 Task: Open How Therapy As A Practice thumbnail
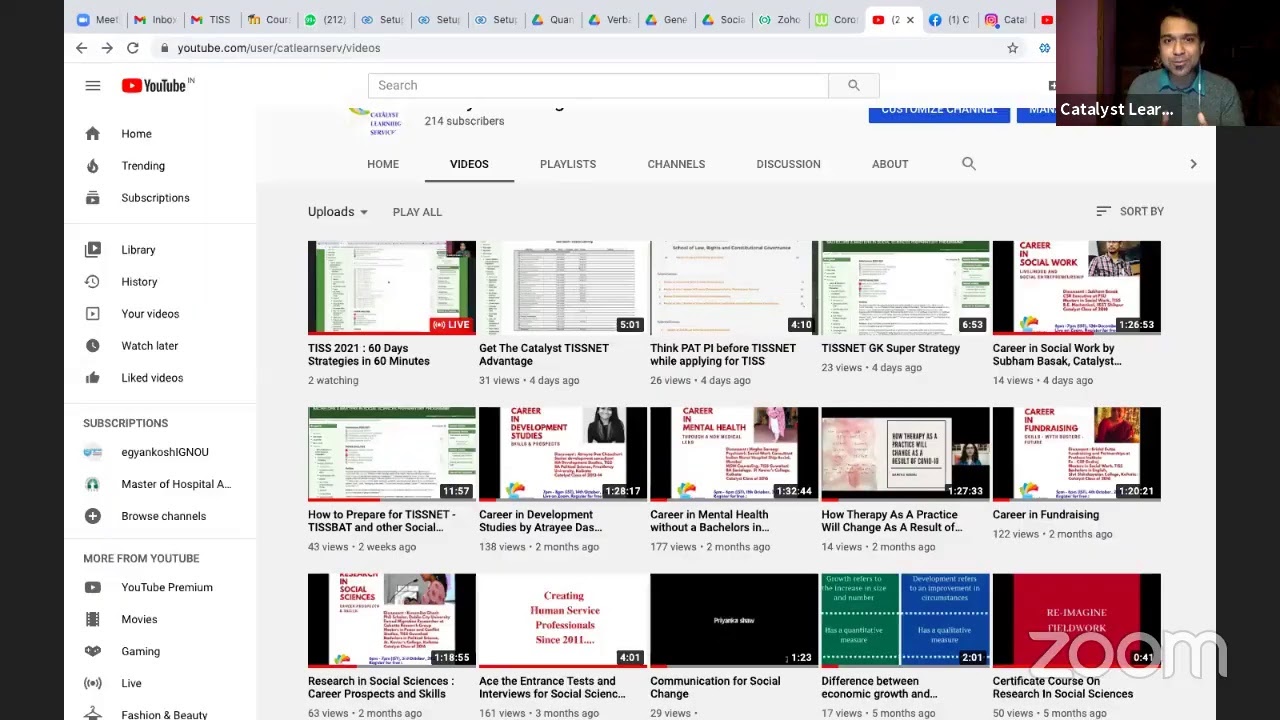[x=905, y=454]
